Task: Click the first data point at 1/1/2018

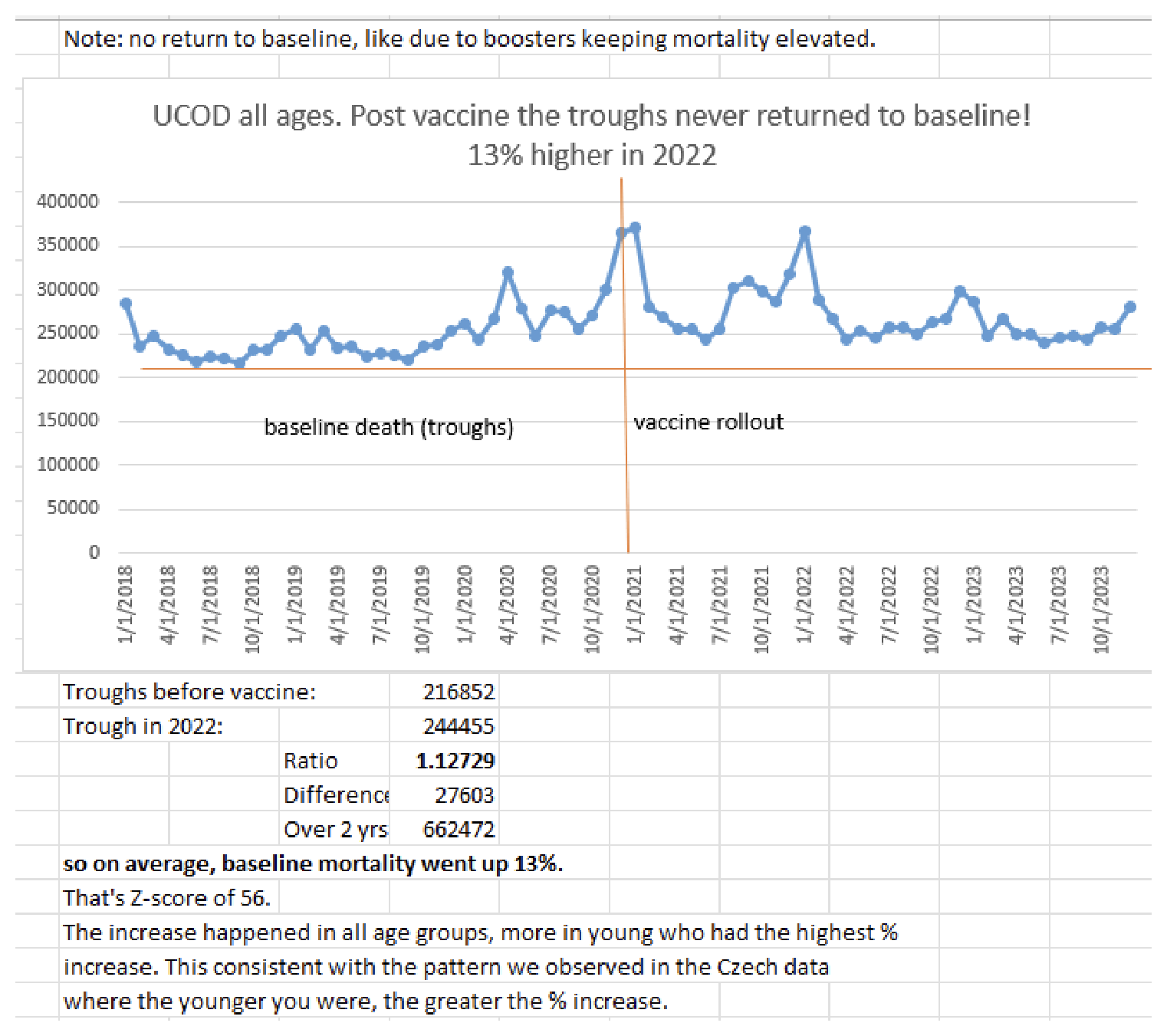Action: coord(126,304)
